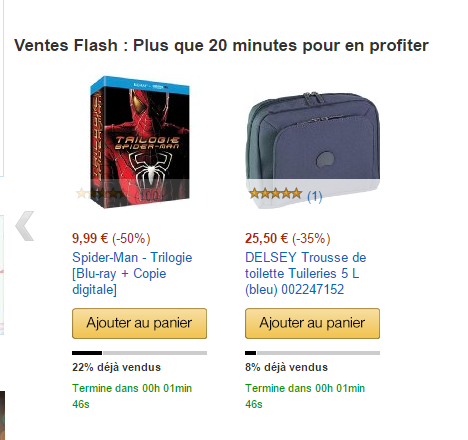
Task: Click the DELSEY countdown timer text
Action: click(305, 396)
